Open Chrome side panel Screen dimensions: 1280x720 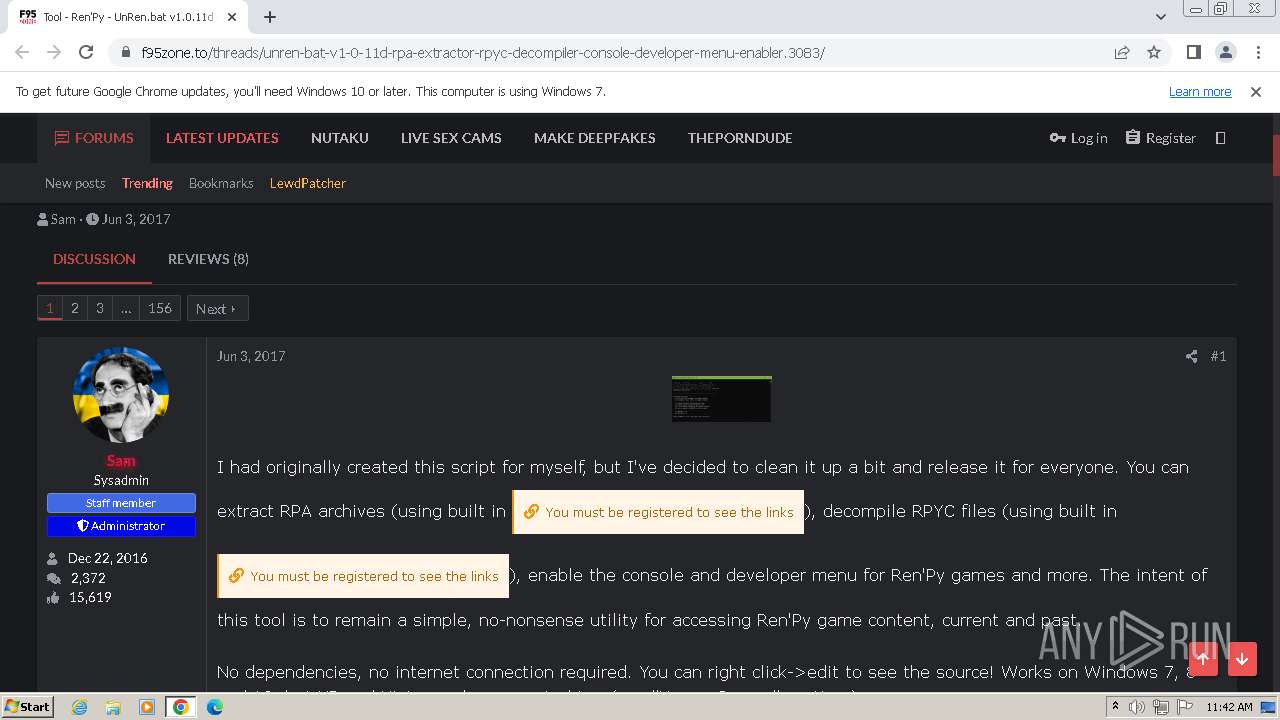coord(1193,52)
